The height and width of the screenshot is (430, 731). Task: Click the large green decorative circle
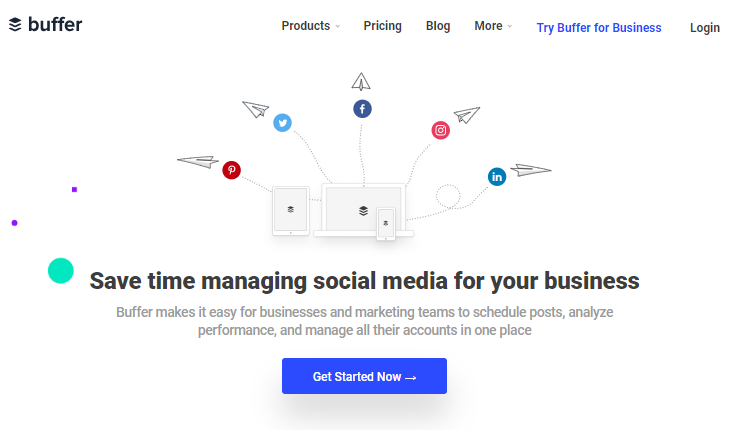pos(61,270)
